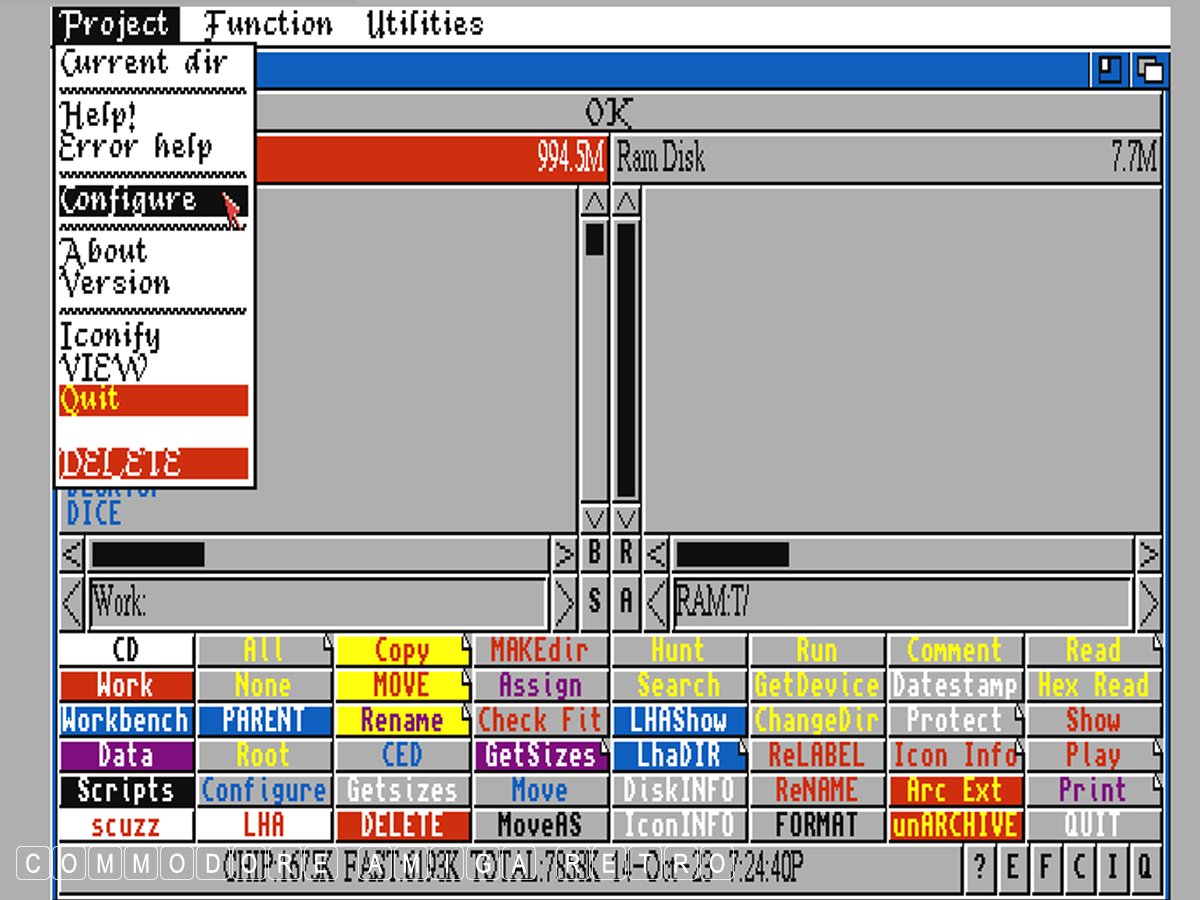
Task: Click the left lister horizontal scrollbar slider
Action: click(148, 553)
